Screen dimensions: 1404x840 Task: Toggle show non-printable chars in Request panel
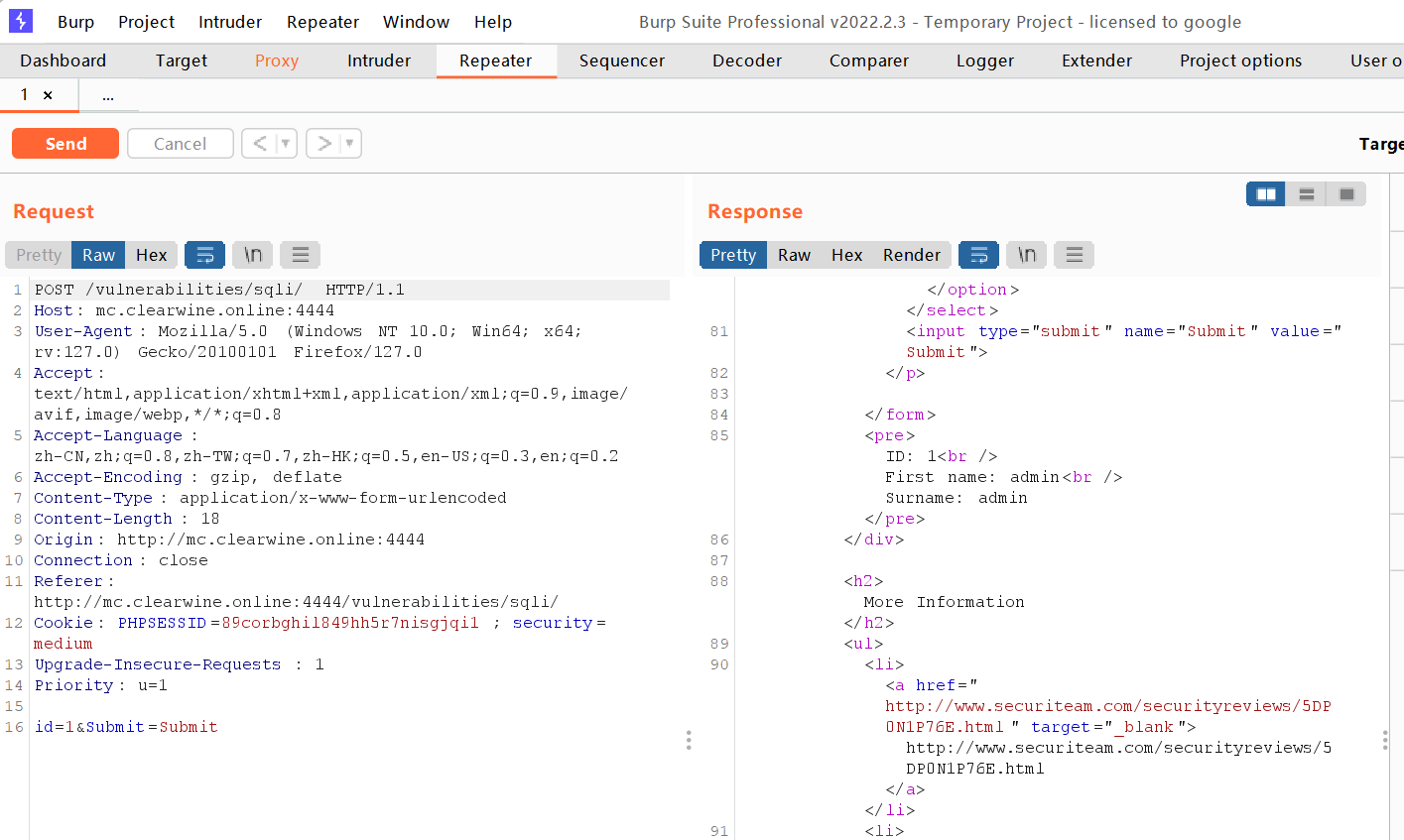[x=253, y=255]
